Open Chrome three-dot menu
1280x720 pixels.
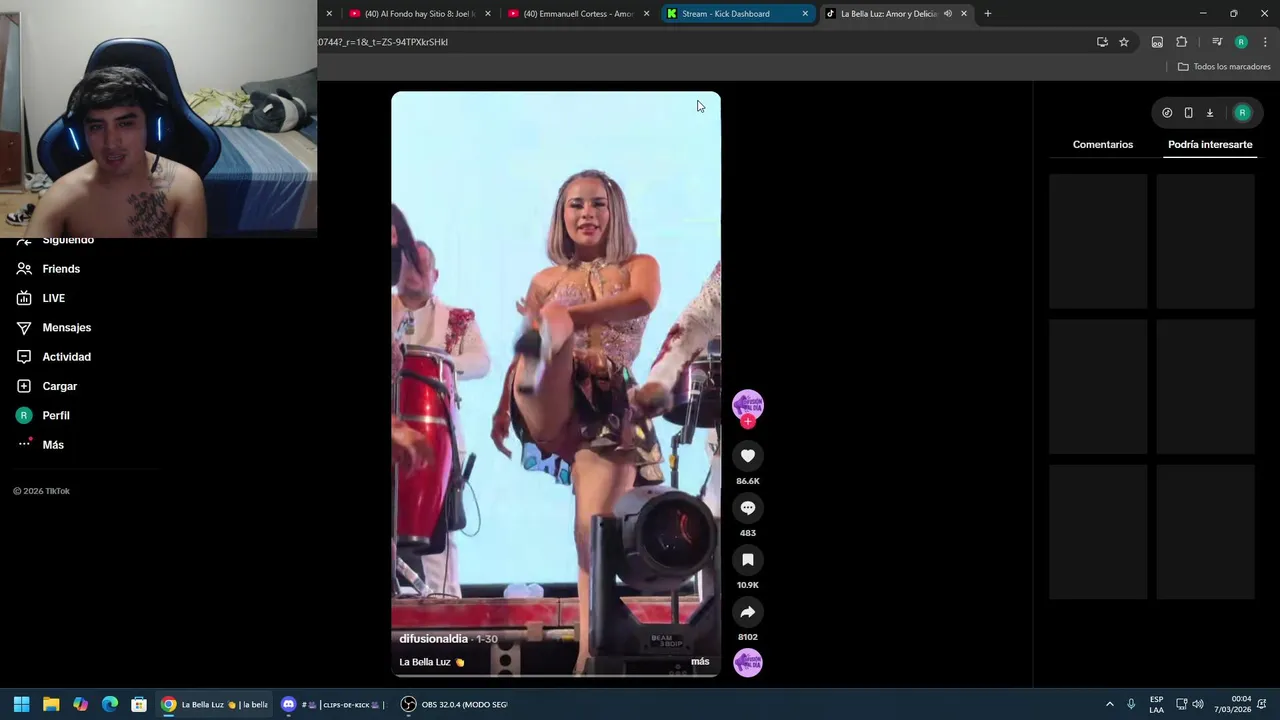(x=1265, y=42)
